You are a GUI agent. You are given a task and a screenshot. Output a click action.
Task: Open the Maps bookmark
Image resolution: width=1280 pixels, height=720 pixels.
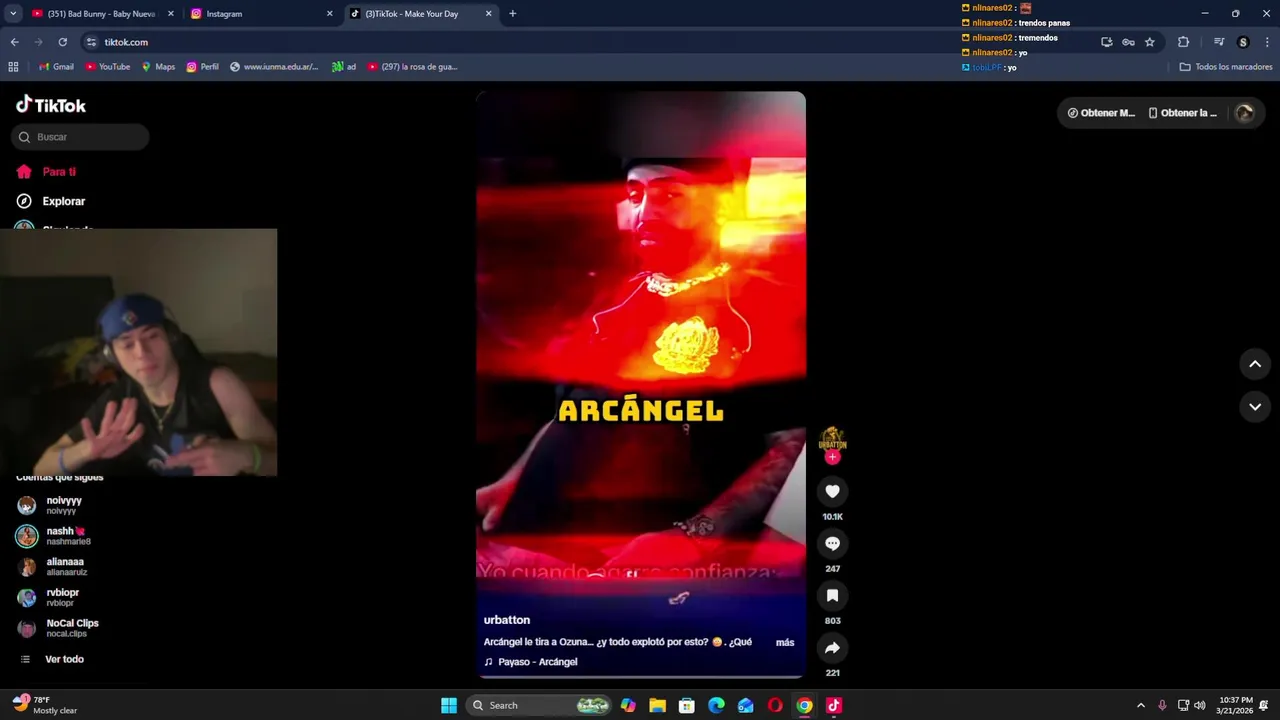tap(158, 67)
